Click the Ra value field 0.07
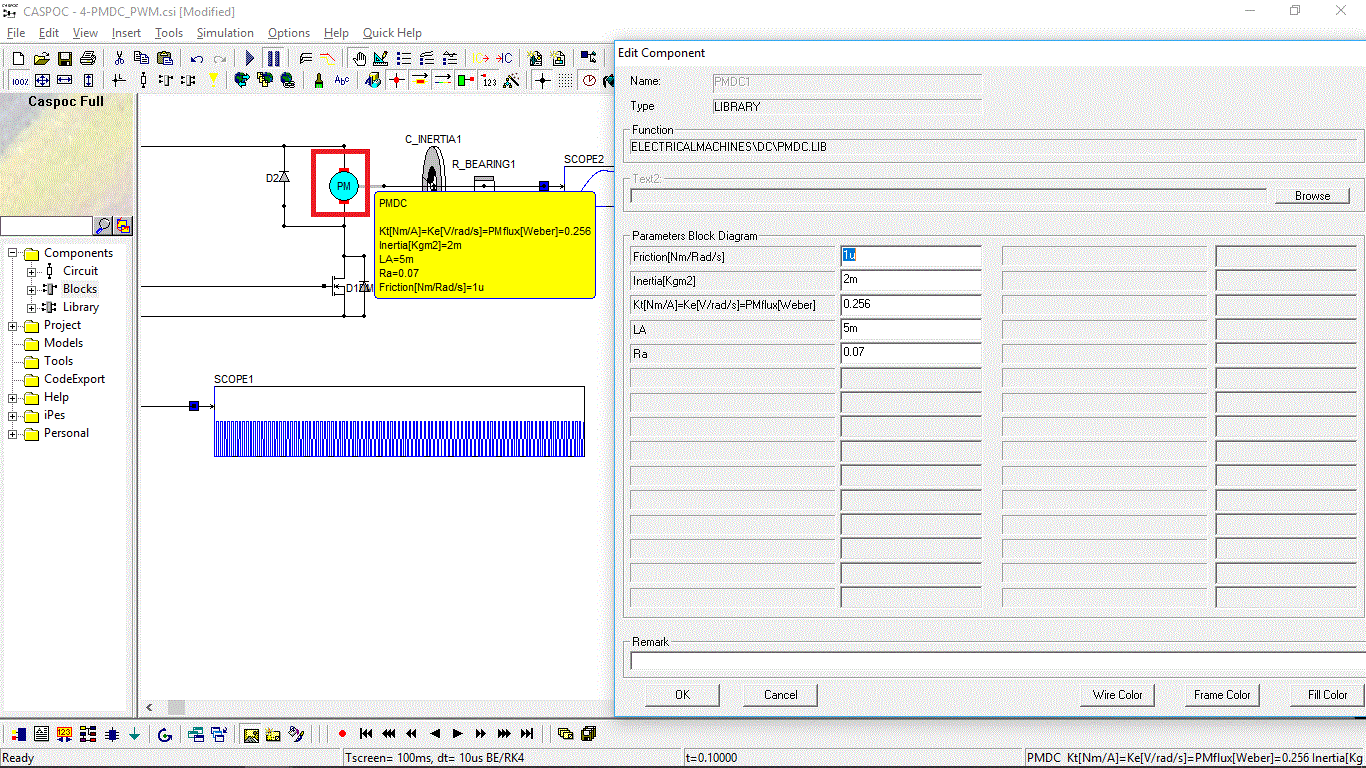 point(911,354)
